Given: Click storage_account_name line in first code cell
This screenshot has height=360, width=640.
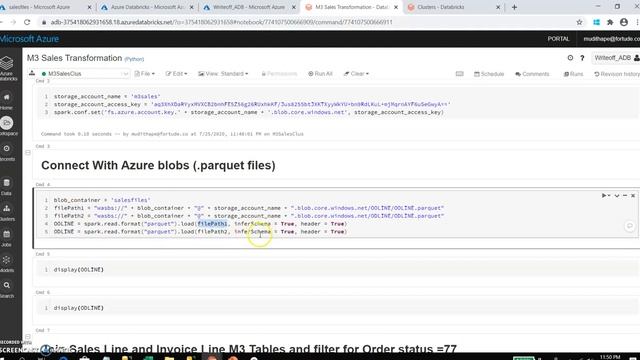Looking at the screenshot, I should [x=107, y=96].
